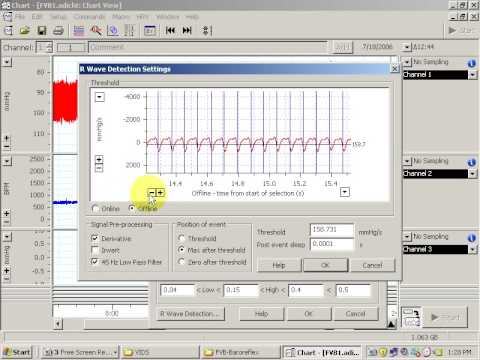Open No Sampling dropdown above Channel 1
Image resolution: width=480 pixels, height=360 pixels.
(407, 62)
